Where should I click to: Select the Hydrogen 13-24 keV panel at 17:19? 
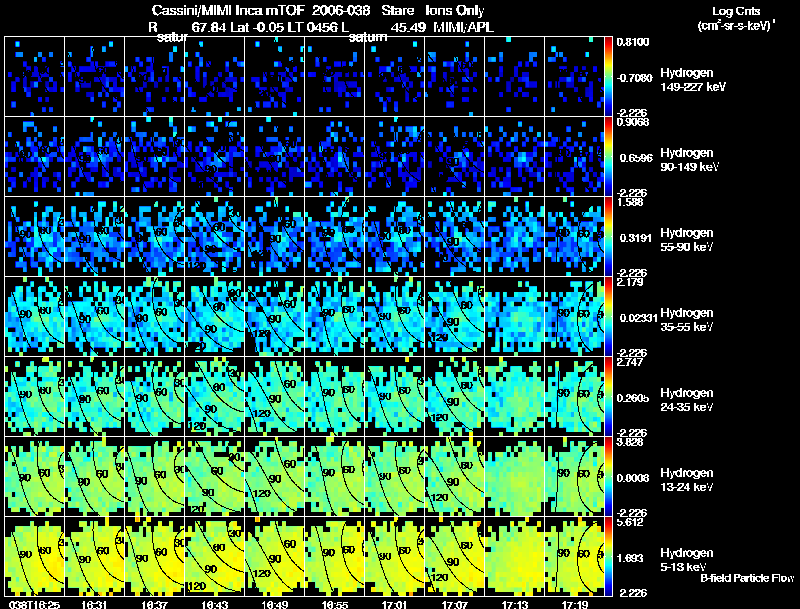point(574,476)
